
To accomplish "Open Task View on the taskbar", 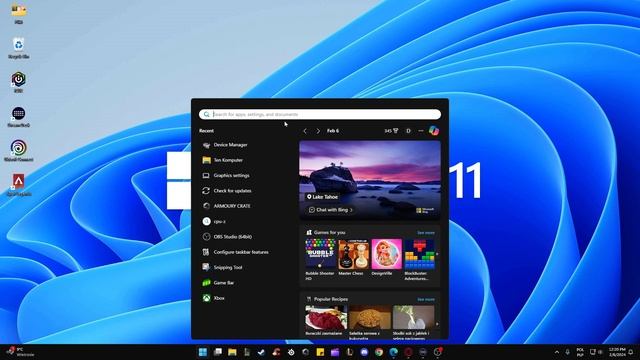I will (218, 352).
